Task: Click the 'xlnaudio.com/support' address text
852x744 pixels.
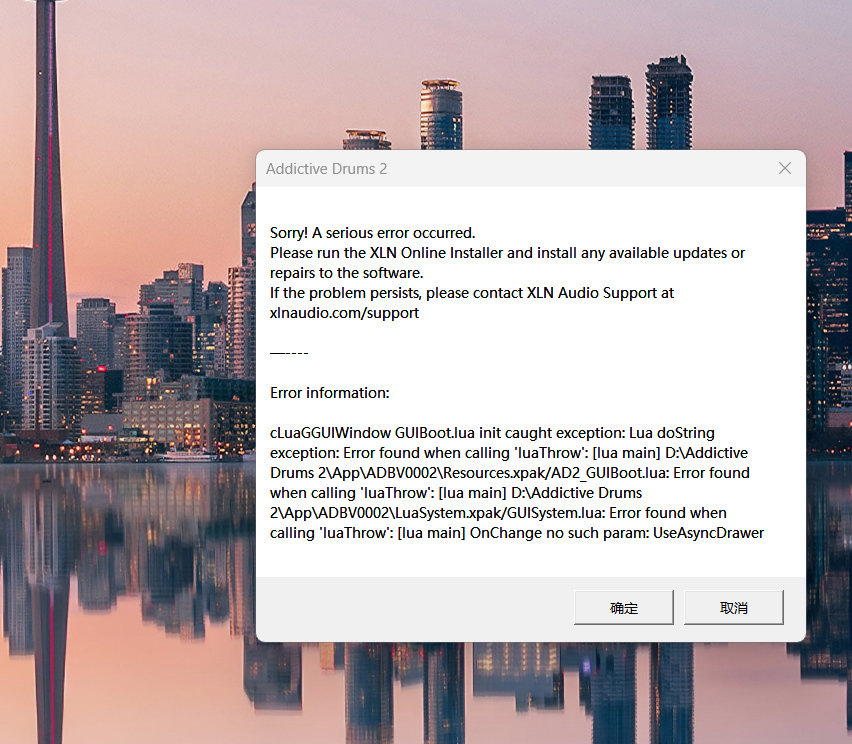Action: pyautogui.click(x=344, y=313)
